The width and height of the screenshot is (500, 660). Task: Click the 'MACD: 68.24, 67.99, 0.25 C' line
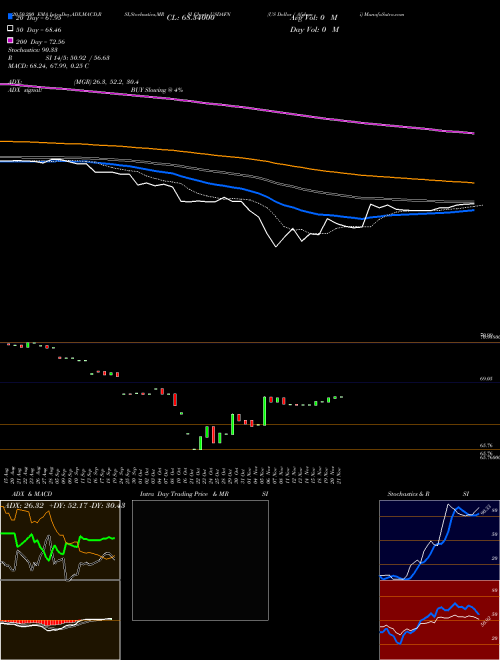tap(48, 66)
